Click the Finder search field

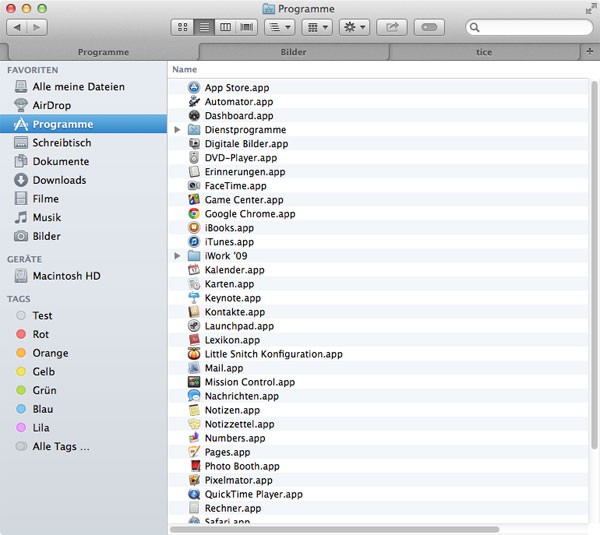pyautogui.click(x=529, y=27)
